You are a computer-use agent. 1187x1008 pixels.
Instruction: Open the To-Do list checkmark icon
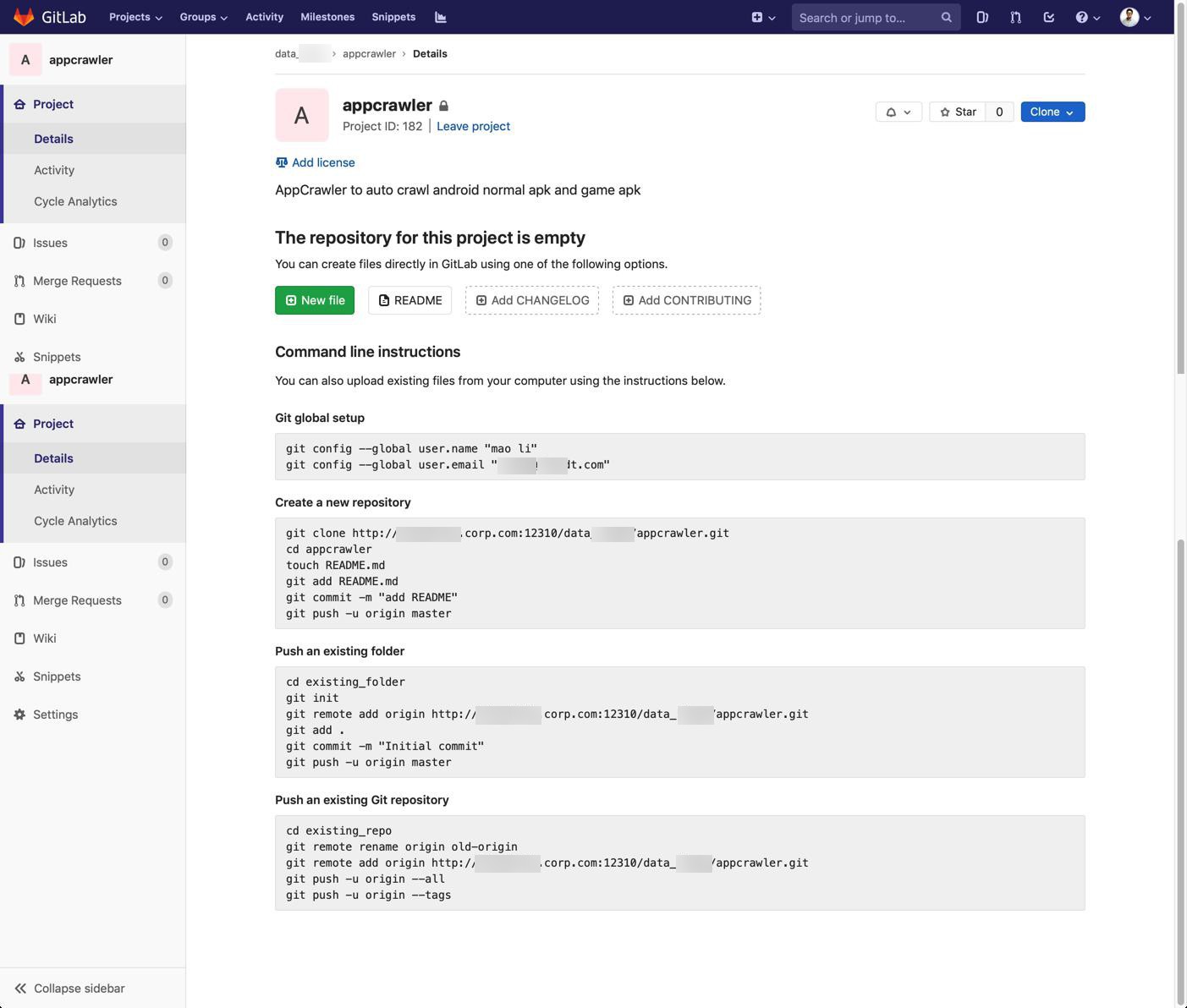pos(1049,17)
